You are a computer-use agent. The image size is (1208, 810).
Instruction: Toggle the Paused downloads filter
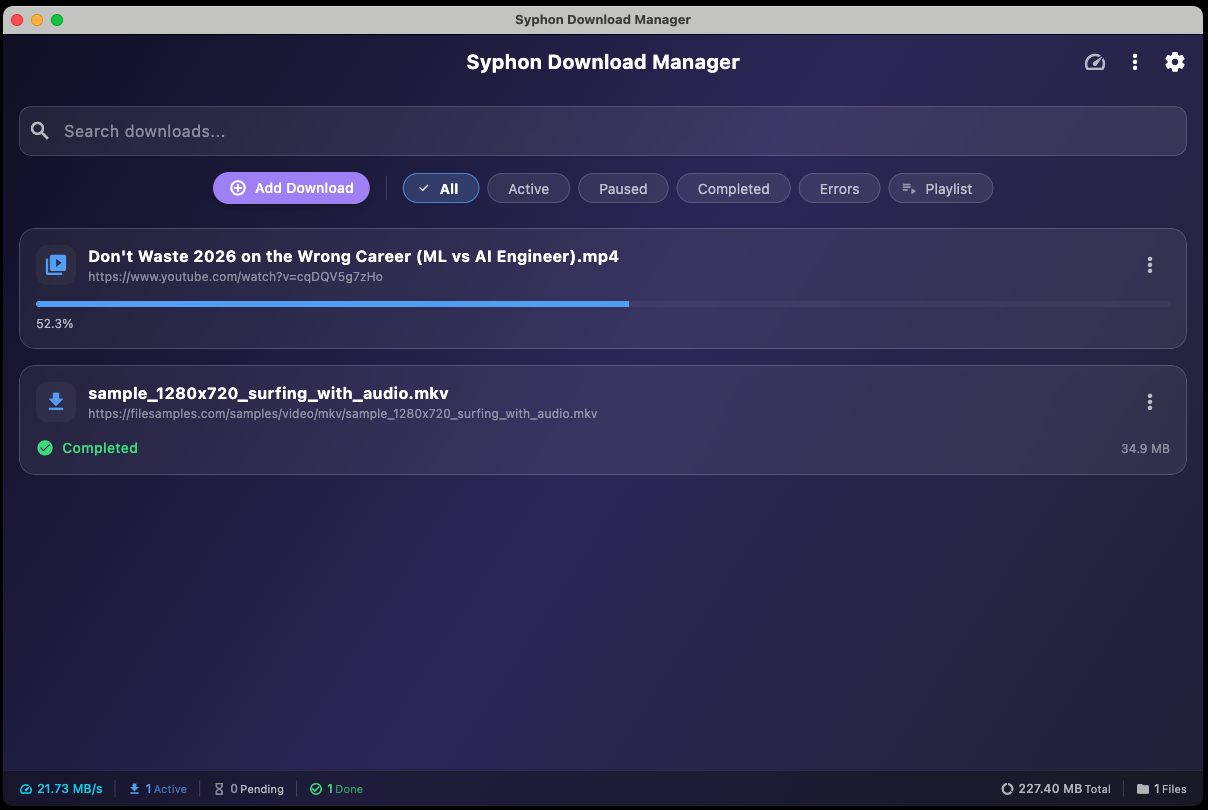623,188
